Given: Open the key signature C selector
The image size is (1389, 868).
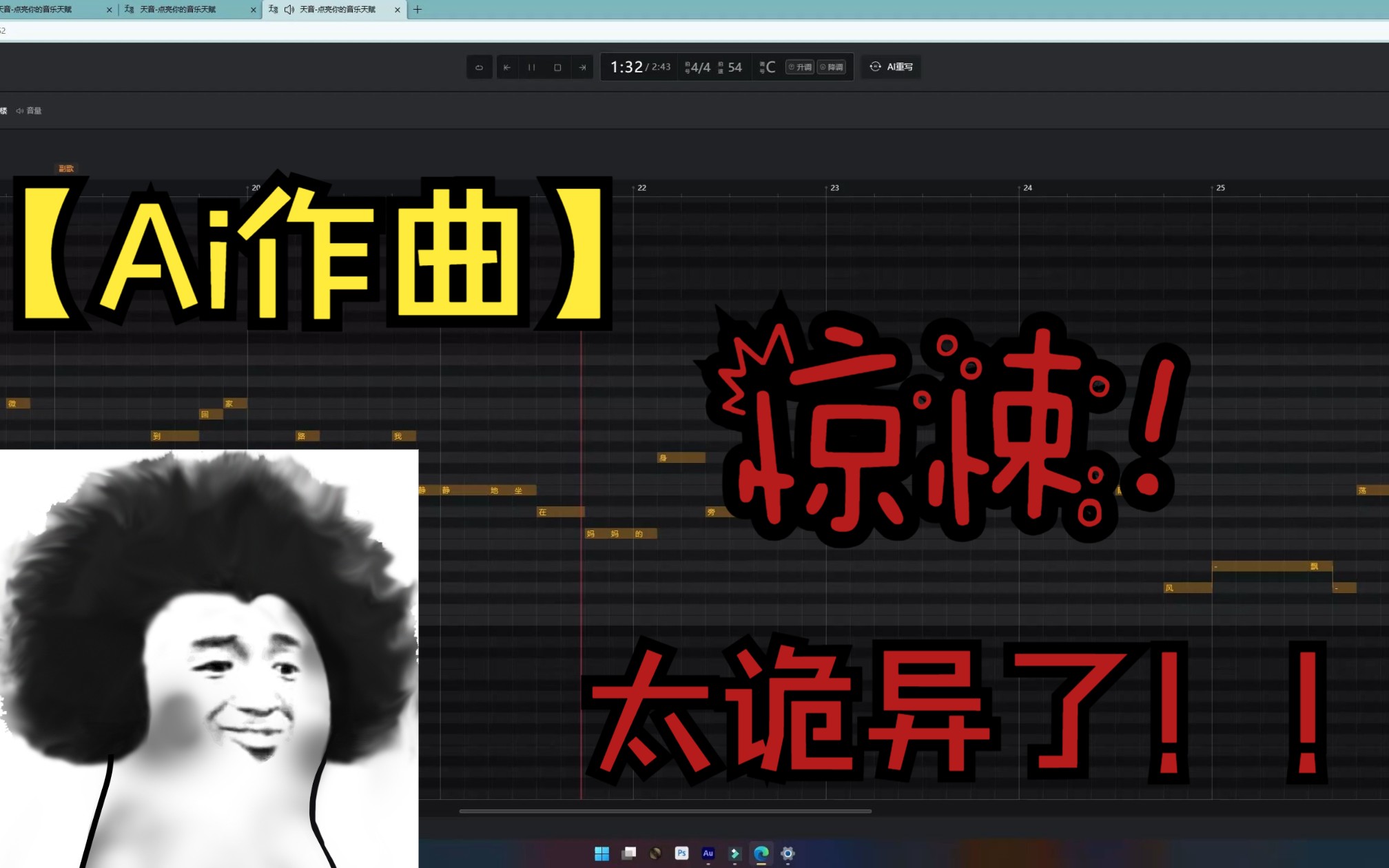Looking at the screenshot, I should [x=770, y=68].
